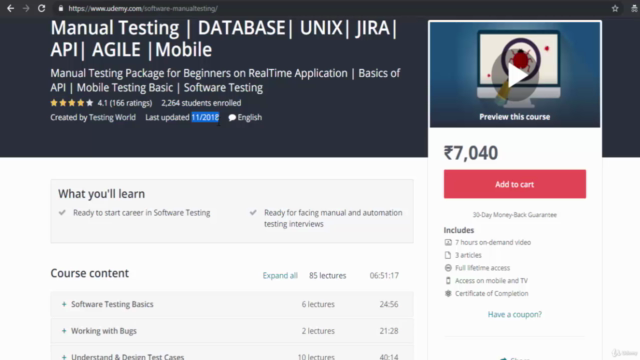Image resolution: width=640 pixels, height=360 pixels.
Task: Click the Access on mobile and TV icon
Action: click(x=448, y=280)
